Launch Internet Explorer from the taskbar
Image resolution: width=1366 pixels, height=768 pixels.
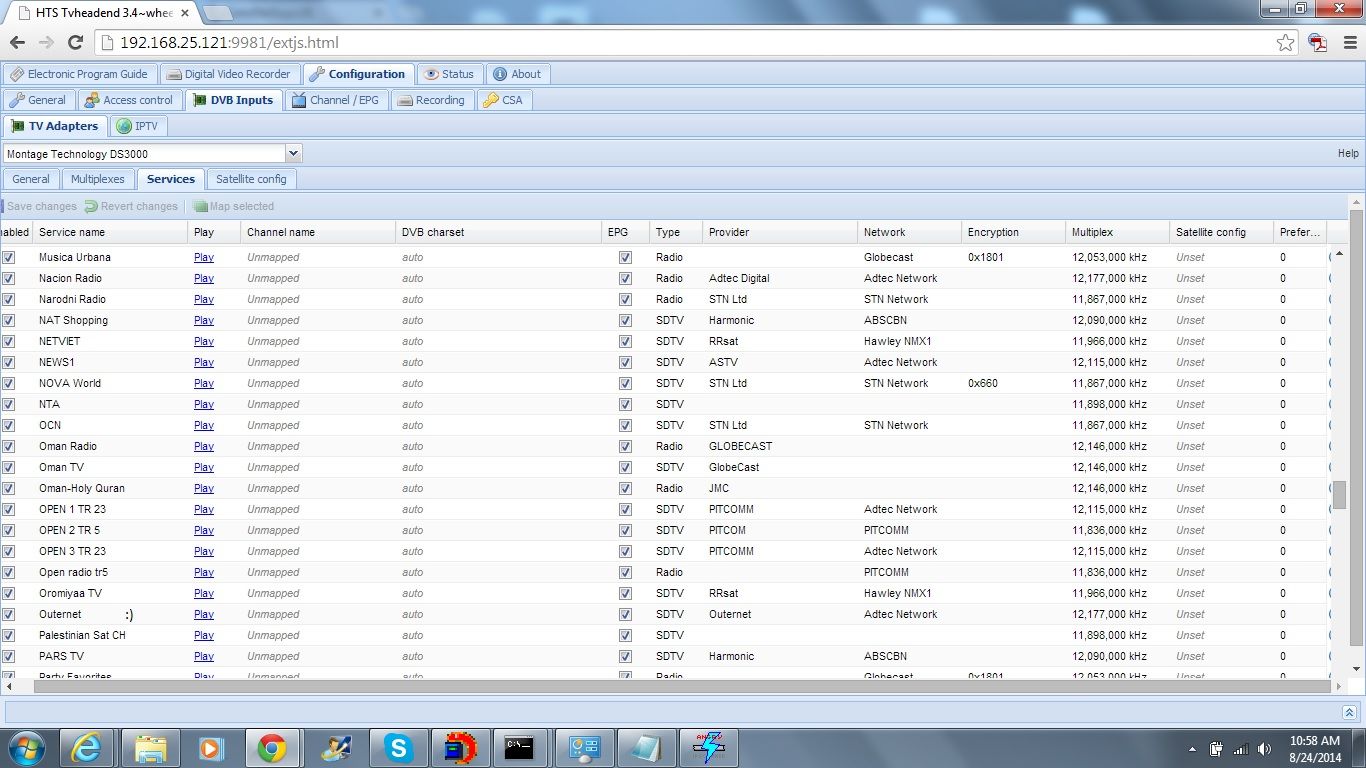(x=89, y=748)
